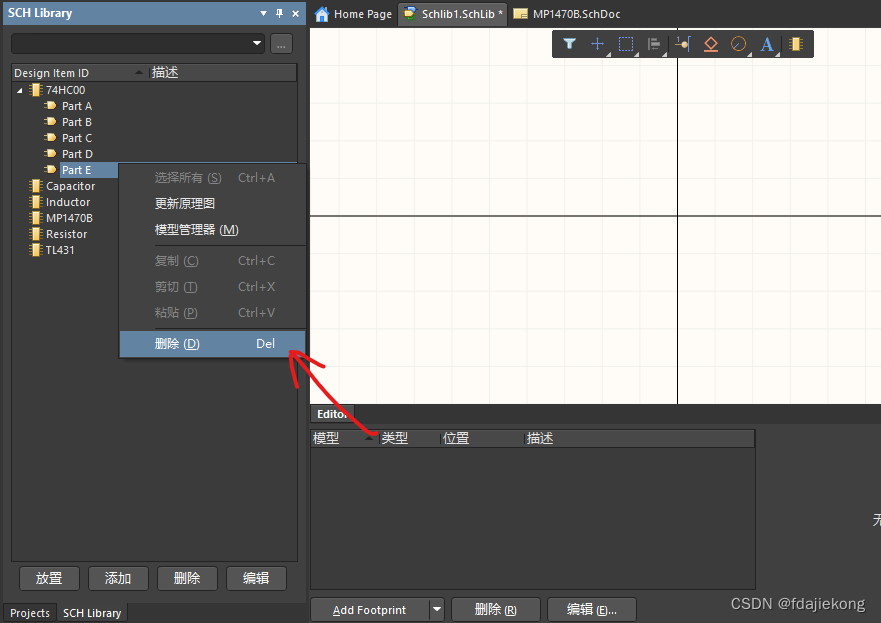Select Part C in the tree
The width and height of the screenshot is (881, 623).
pyautogui.click(x=77, y=138)
